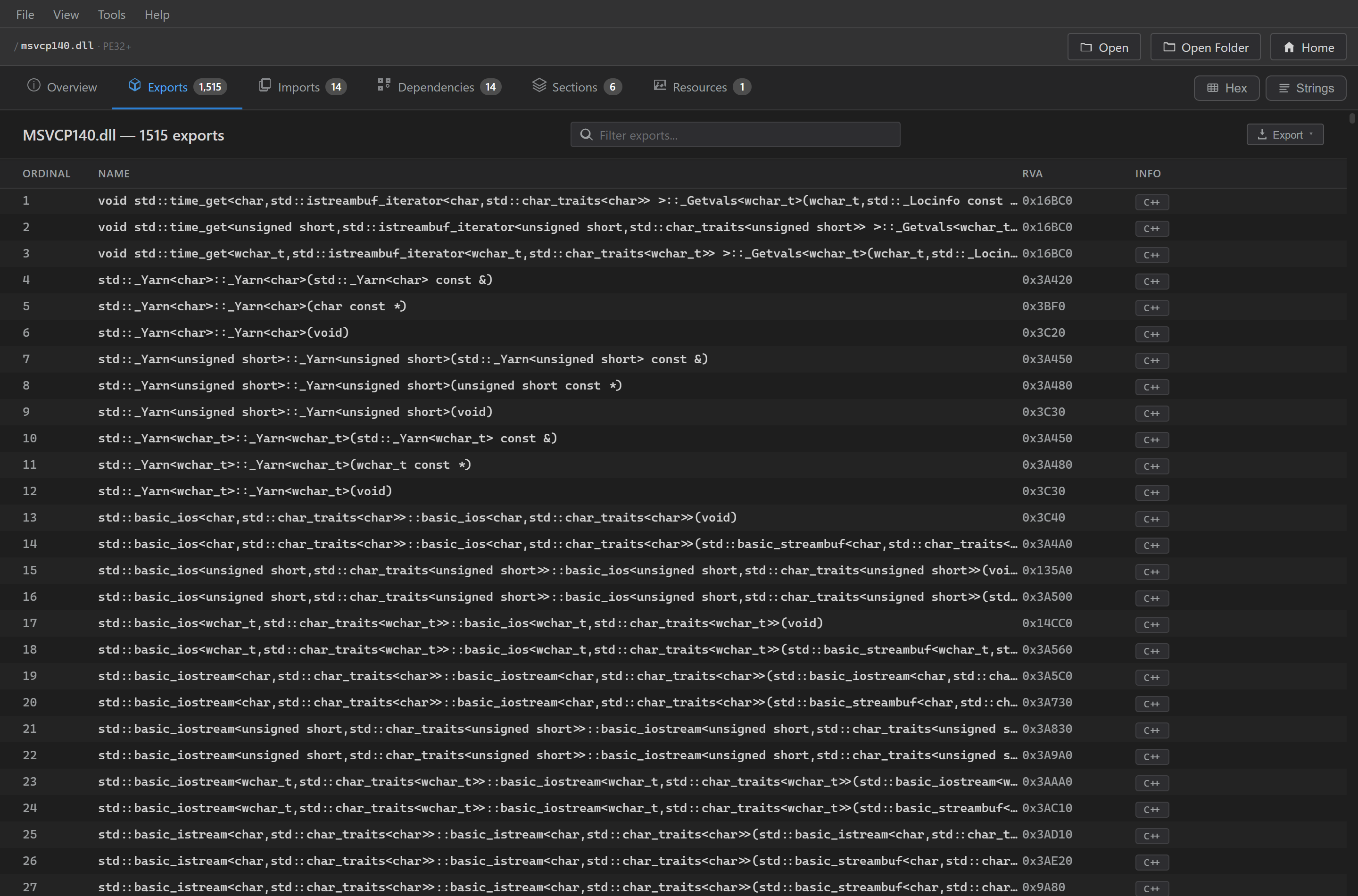Open the View menu

(66, 14)
